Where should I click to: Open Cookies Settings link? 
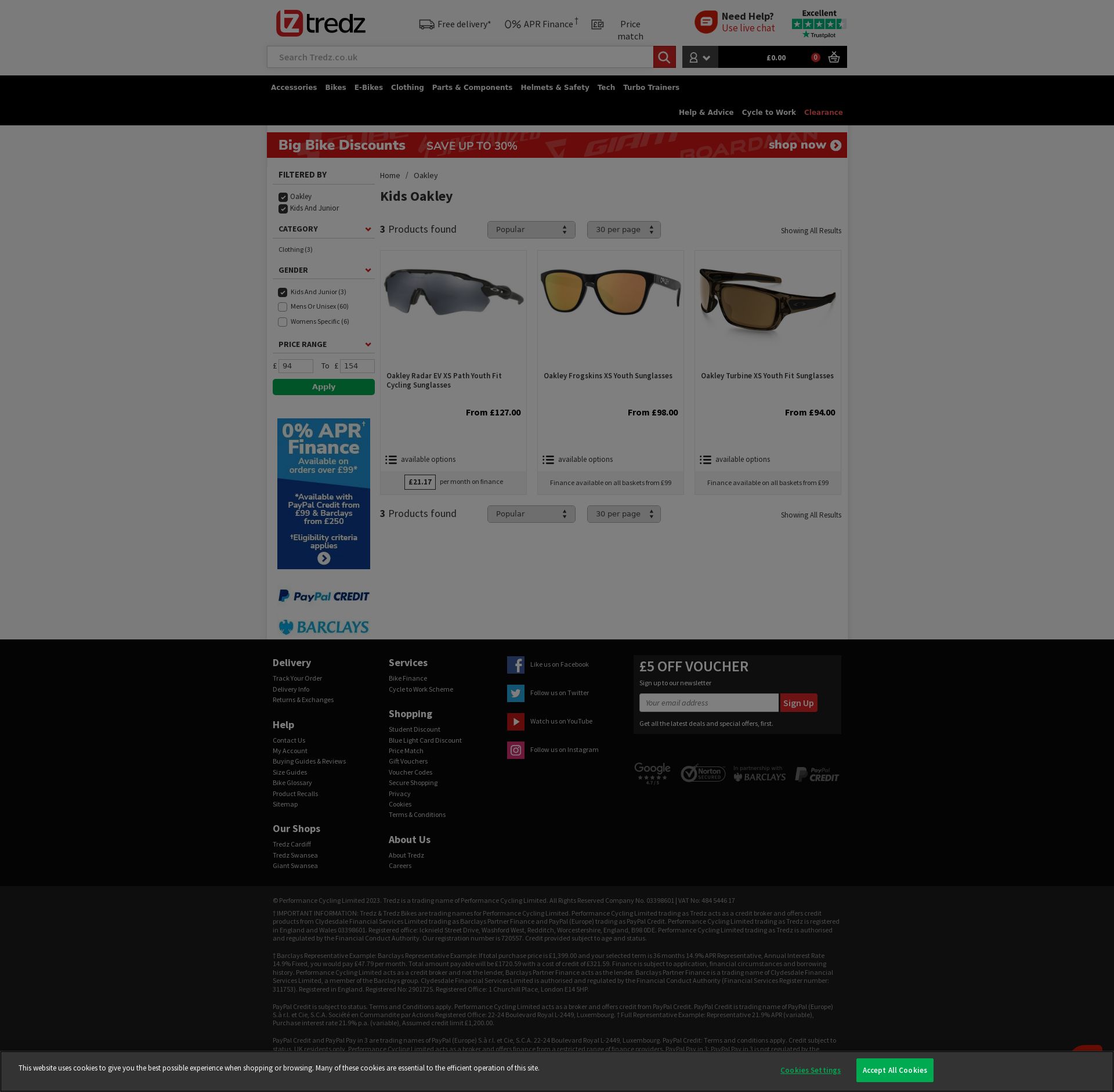pos(811,1071)
